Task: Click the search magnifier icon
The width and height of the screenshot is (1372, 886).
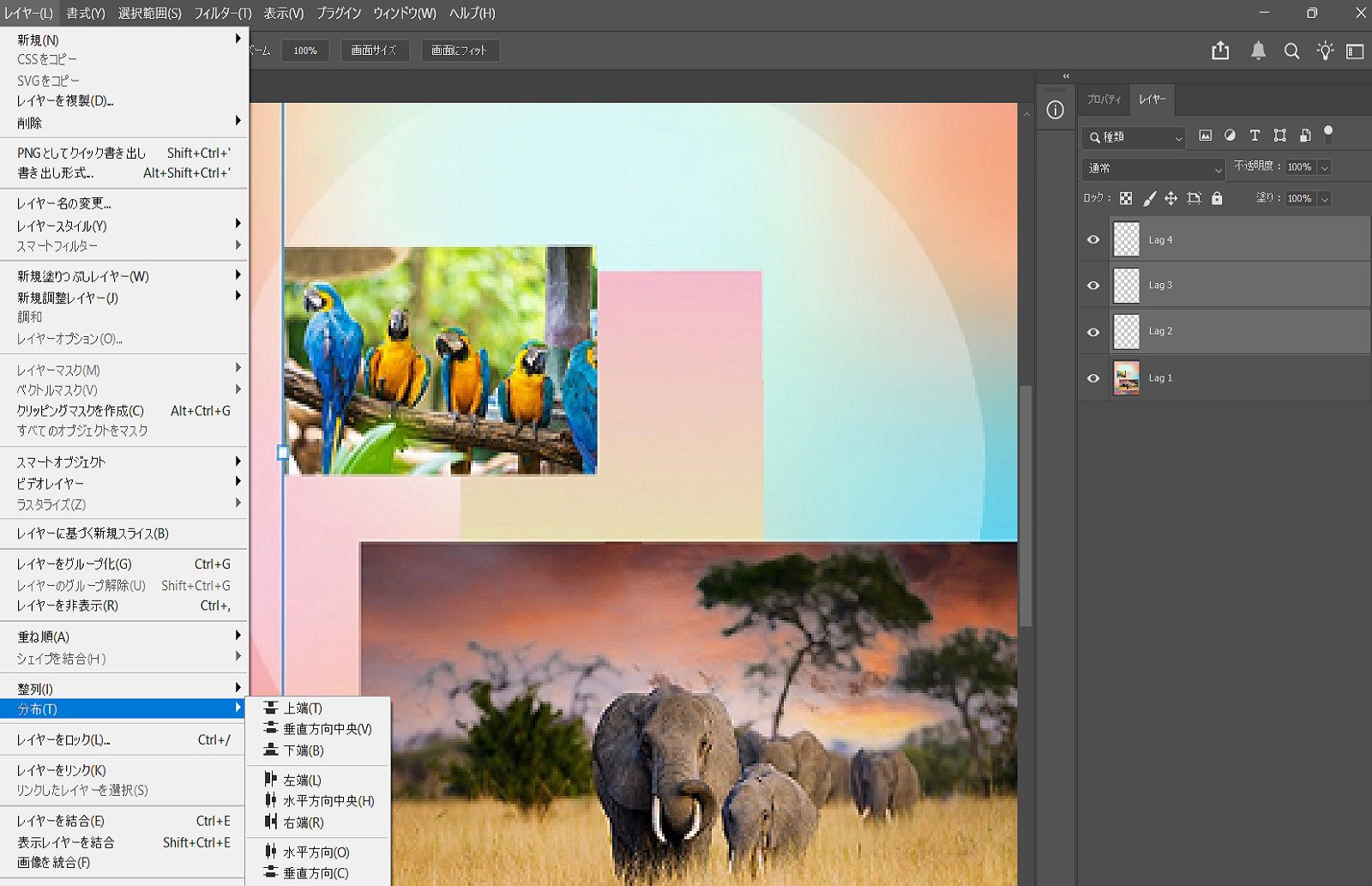Action: pos(1291,51)
